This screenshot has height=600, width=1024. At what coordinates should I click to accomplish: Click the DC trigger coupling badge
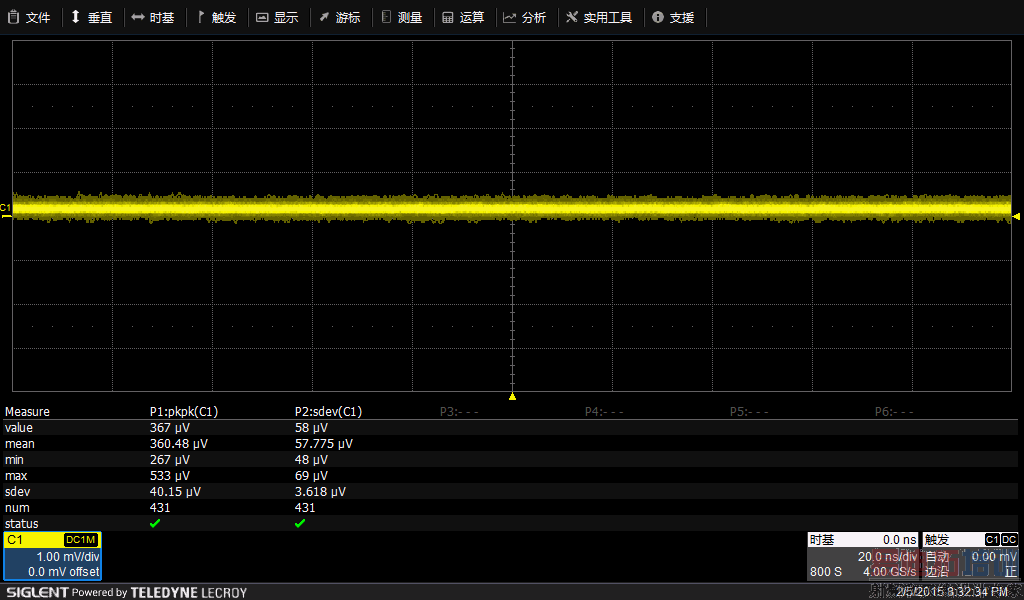pyautogui.click(x=1009, y=540)
